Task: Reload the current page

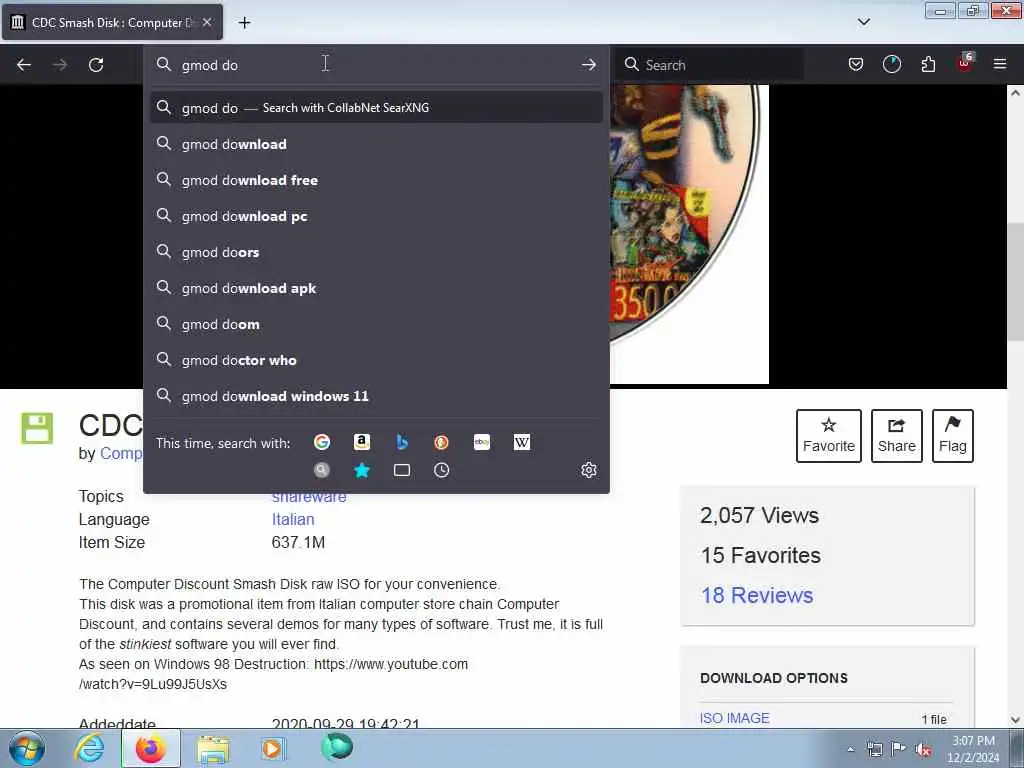Action: pyautogui.click(x=96, y=65)
